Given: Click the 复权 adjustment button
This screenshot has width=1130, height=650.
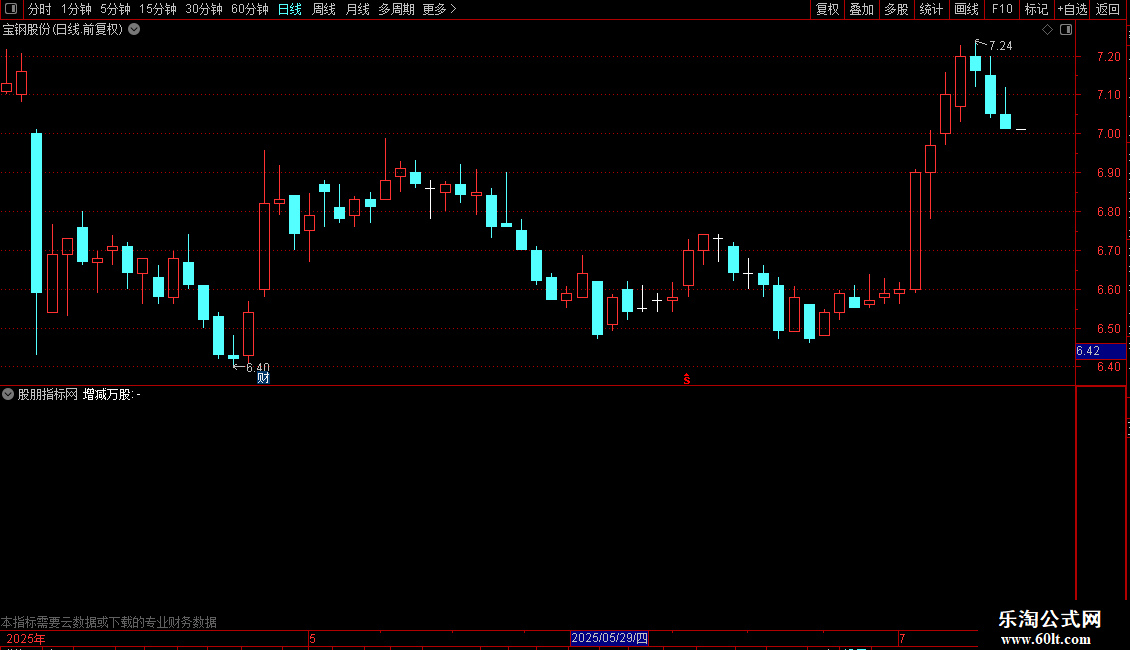Looking at the screenshot, I should point(827,9).
